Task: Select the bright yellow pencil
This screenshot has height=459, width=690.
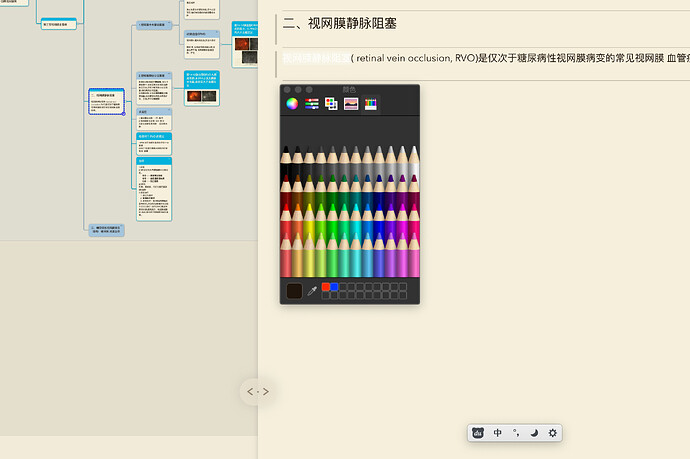Action: [309, 218]
